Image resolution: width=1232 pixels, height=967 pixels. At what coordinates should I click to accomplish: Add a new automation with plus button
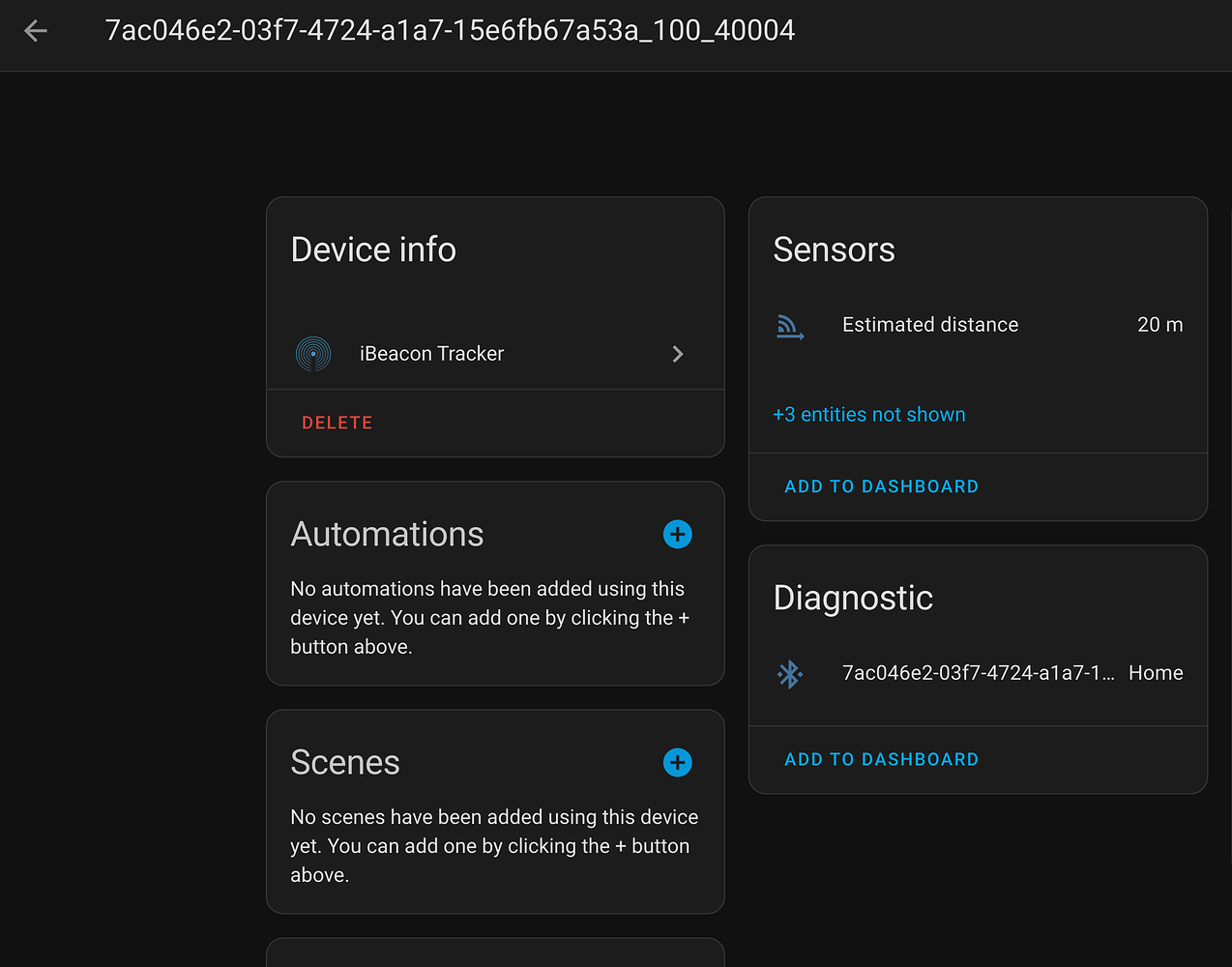click(677, 534)
